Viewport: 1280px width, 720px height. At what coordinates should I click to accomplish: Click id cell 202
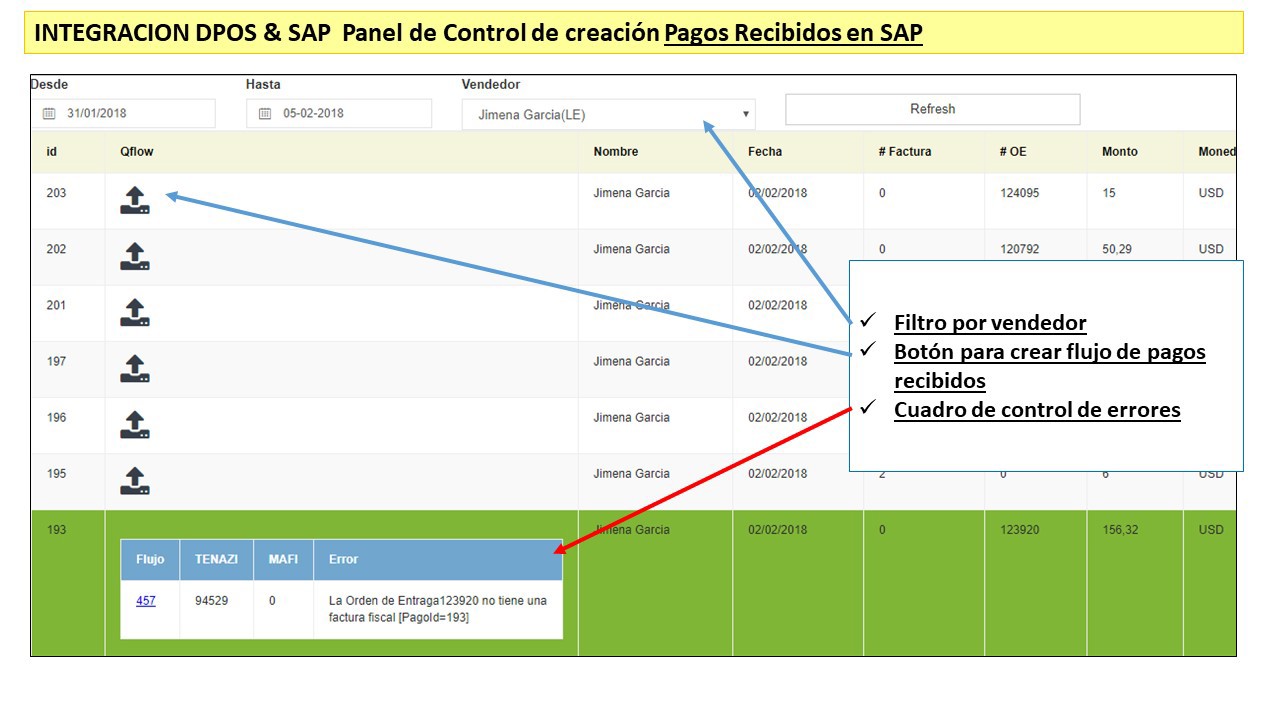[56, 249]
